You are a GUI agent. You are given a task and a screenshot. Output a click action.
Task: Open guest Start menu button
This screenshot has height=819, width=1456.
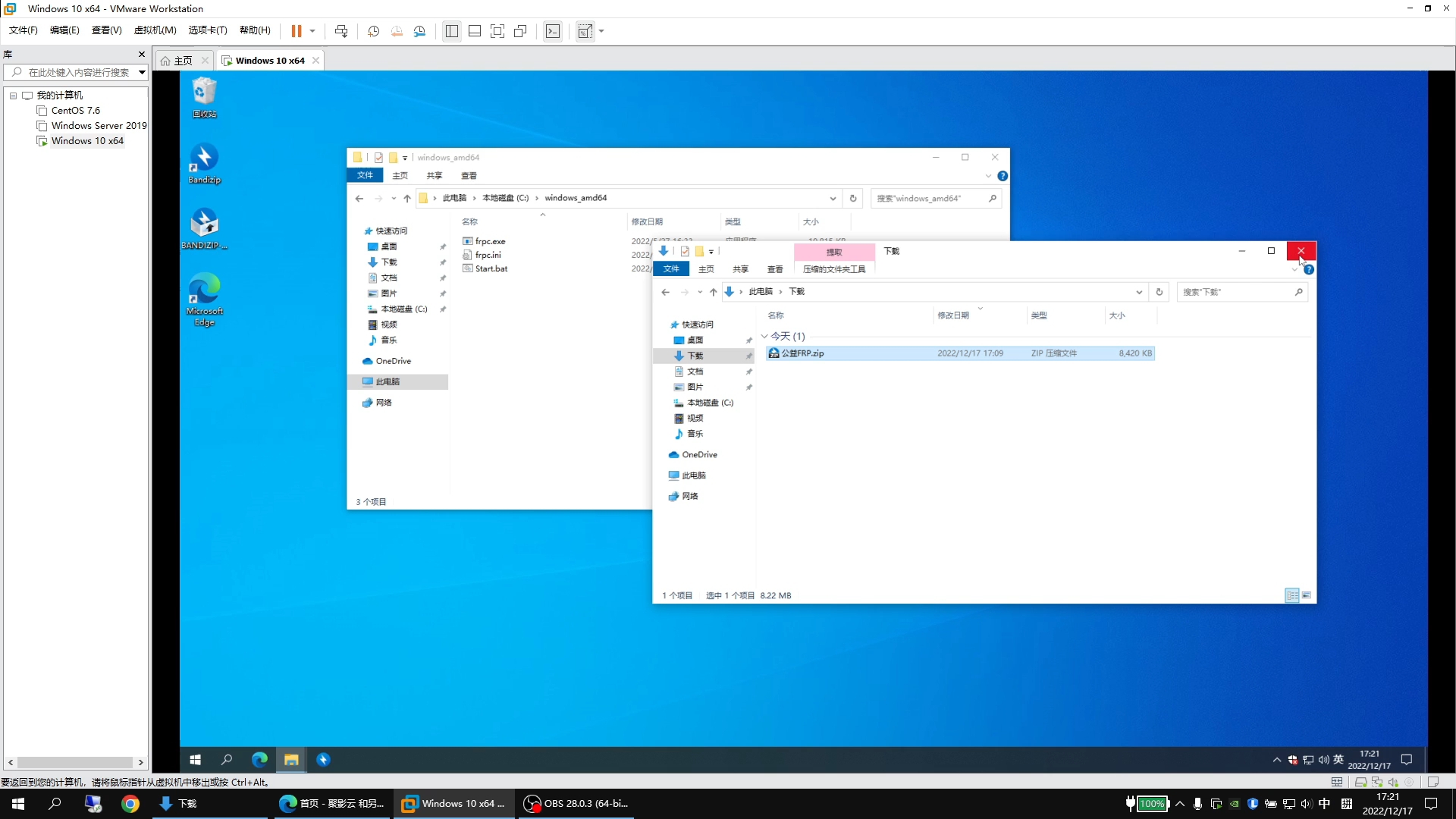[195, 759]
